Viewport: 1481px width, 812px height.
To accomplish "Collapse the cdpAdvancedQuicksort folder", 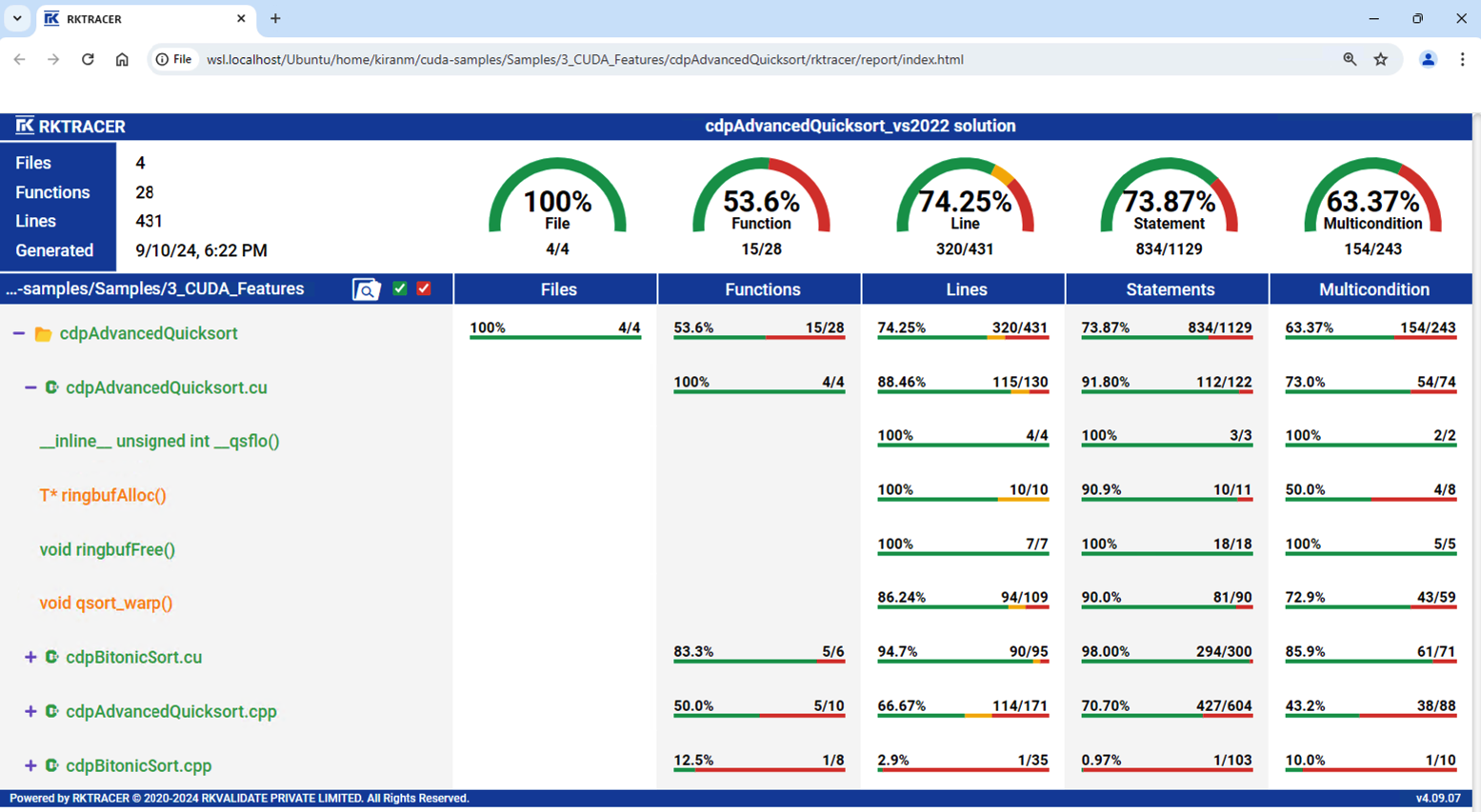I will coord(18,333).
